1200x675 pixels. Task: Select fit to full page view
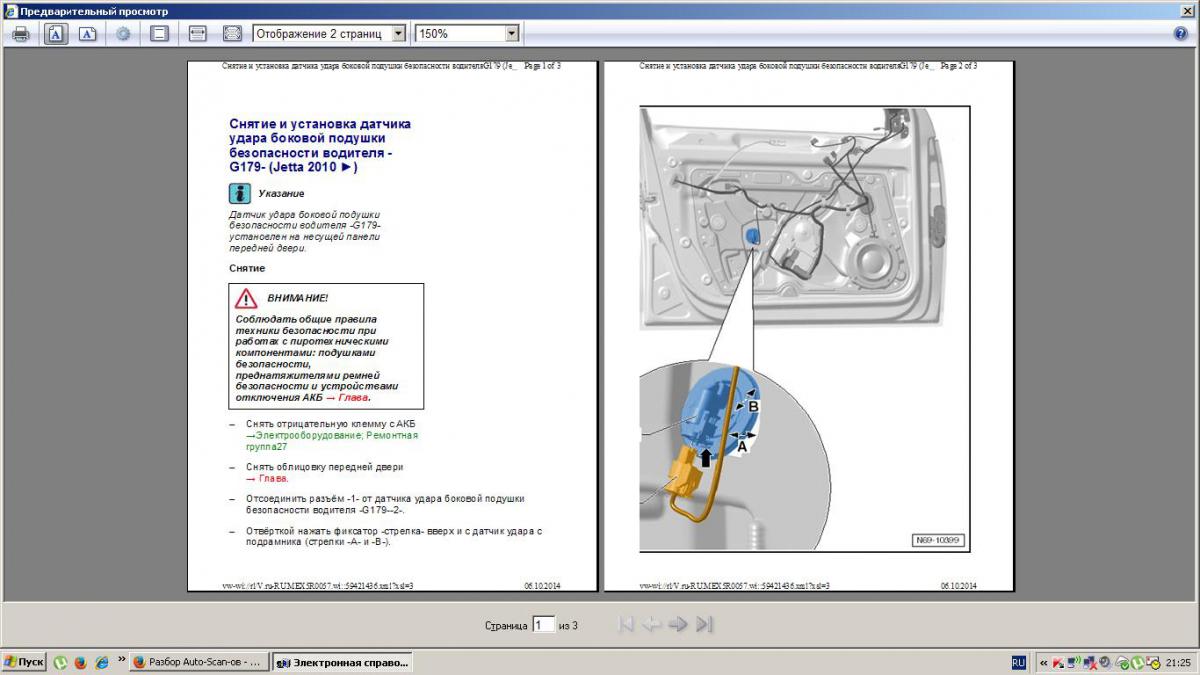click(232, 33)
